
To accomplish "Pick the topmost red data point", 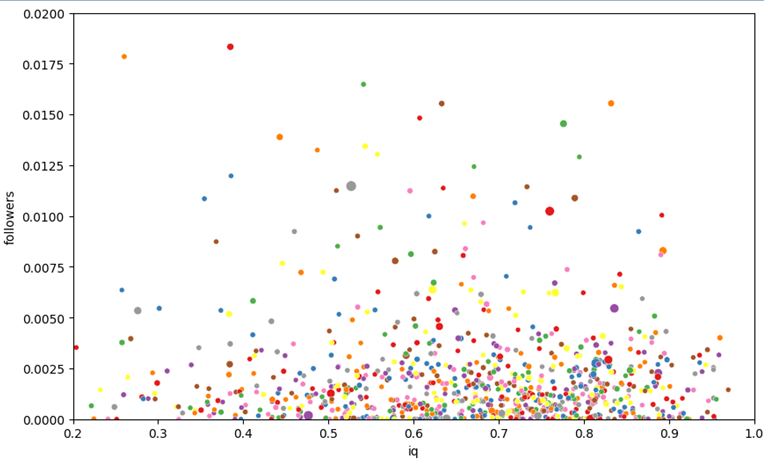I will 230,47.
